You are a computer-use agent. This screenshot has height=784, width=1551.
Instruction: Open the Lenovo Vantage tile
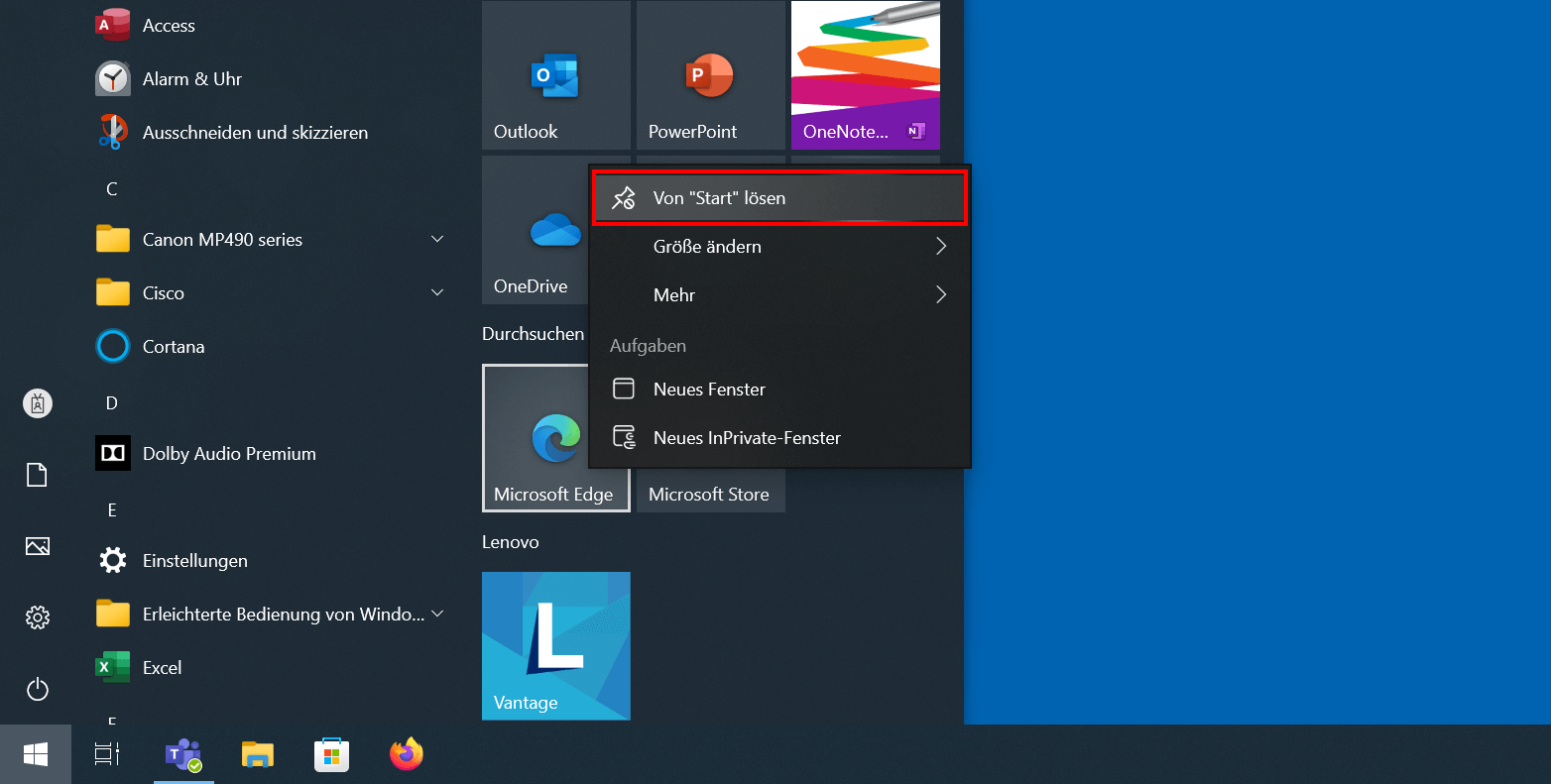(x=556, y=646)
